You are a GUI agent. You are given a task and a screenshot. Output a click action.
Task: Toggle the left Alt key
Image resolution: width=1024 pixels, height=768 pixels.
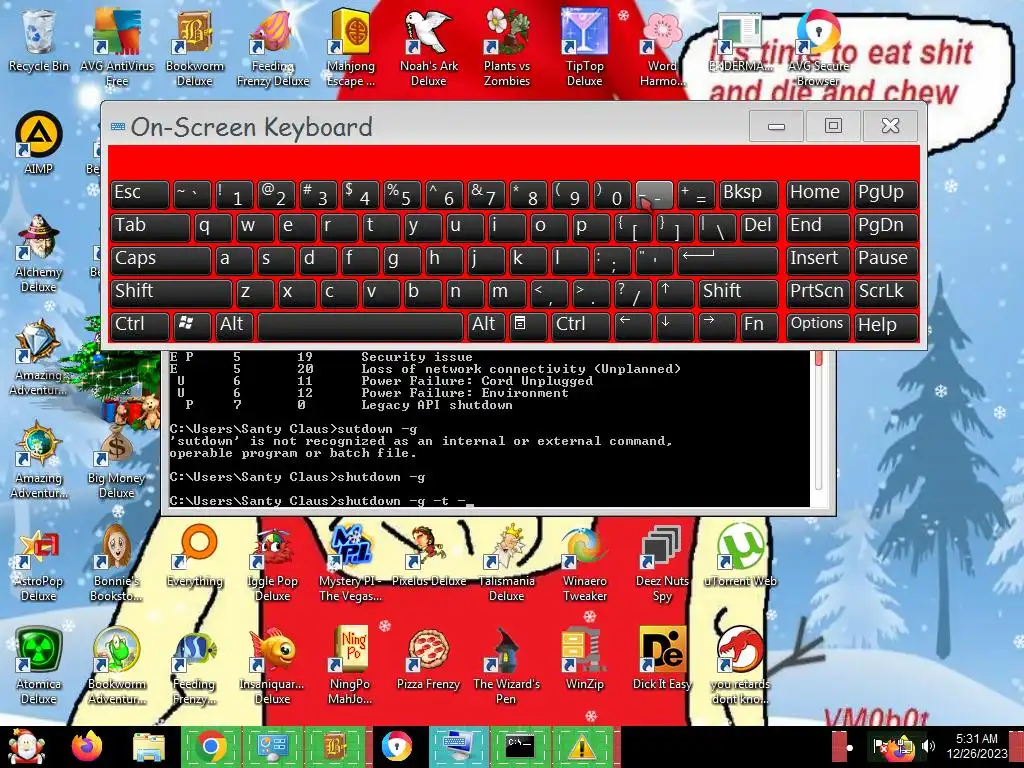(234, 325)
